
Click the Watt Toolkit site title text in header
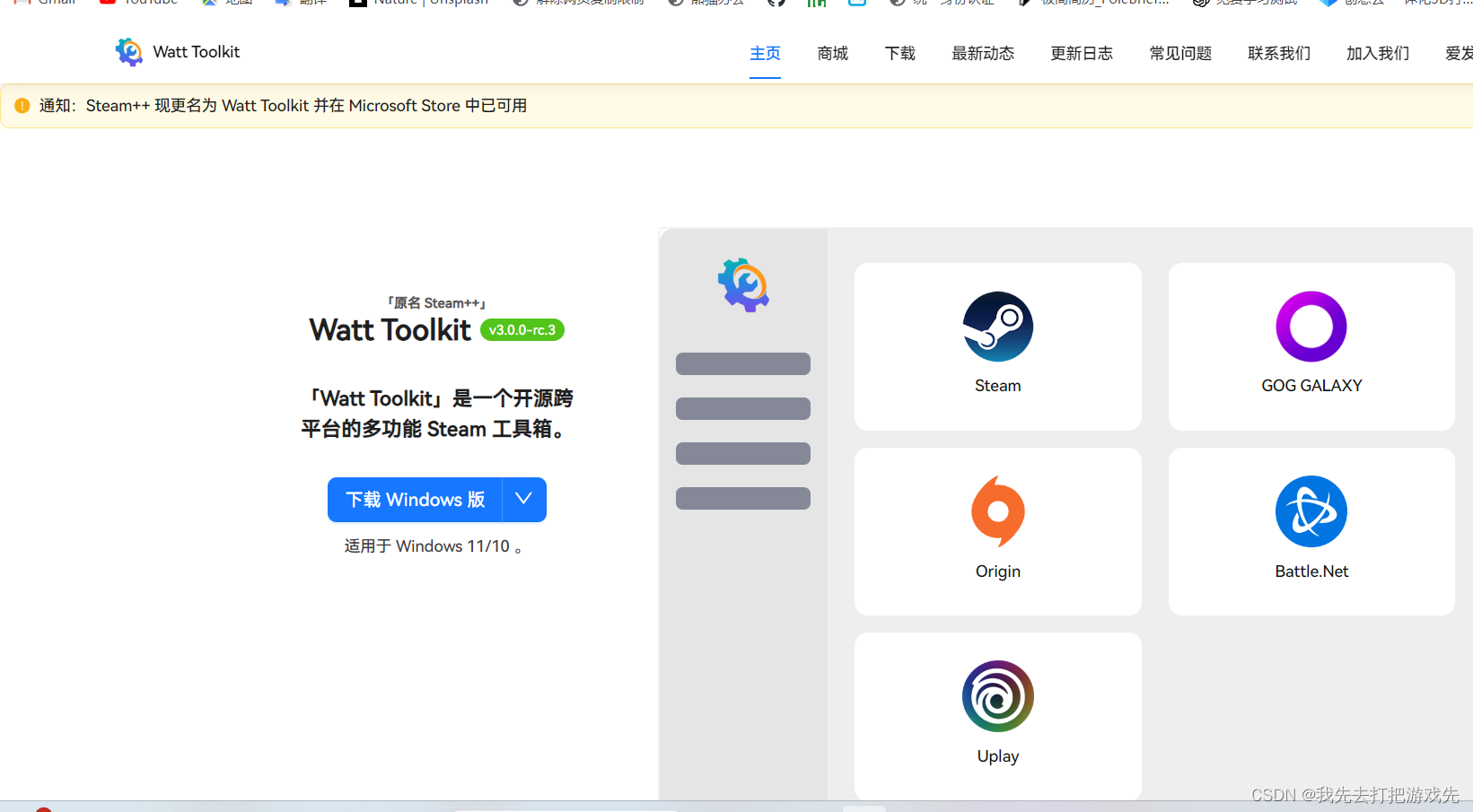click(197, 52)
